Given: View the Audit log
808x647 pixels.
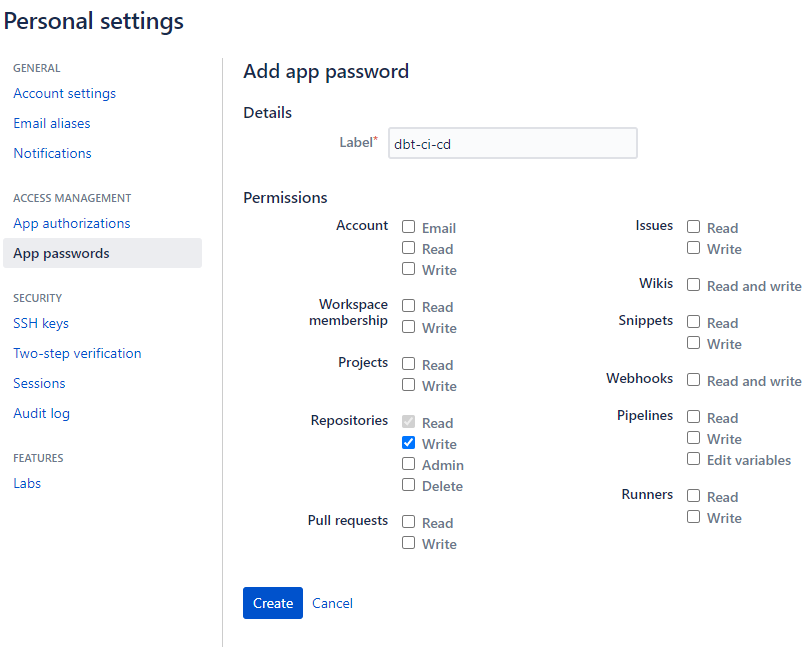Looking at the screenshot, I should click(x=41, y=413).
